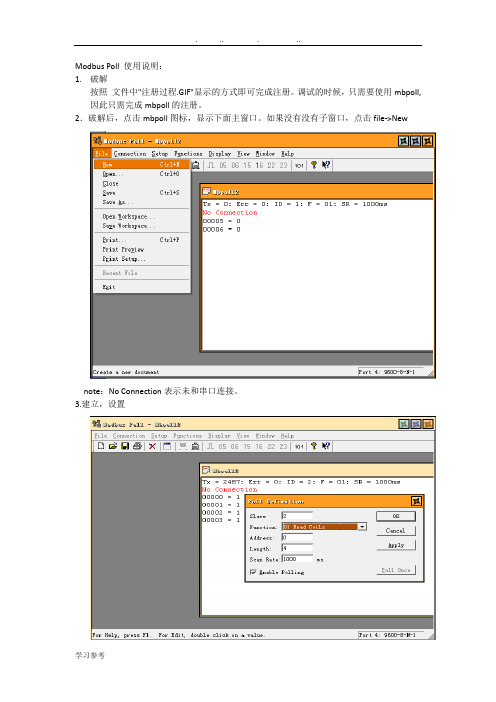Click Print icon in lower window toolbar
Image resolution: width=496 pixels, height=702 pixels.
point(137,446)
